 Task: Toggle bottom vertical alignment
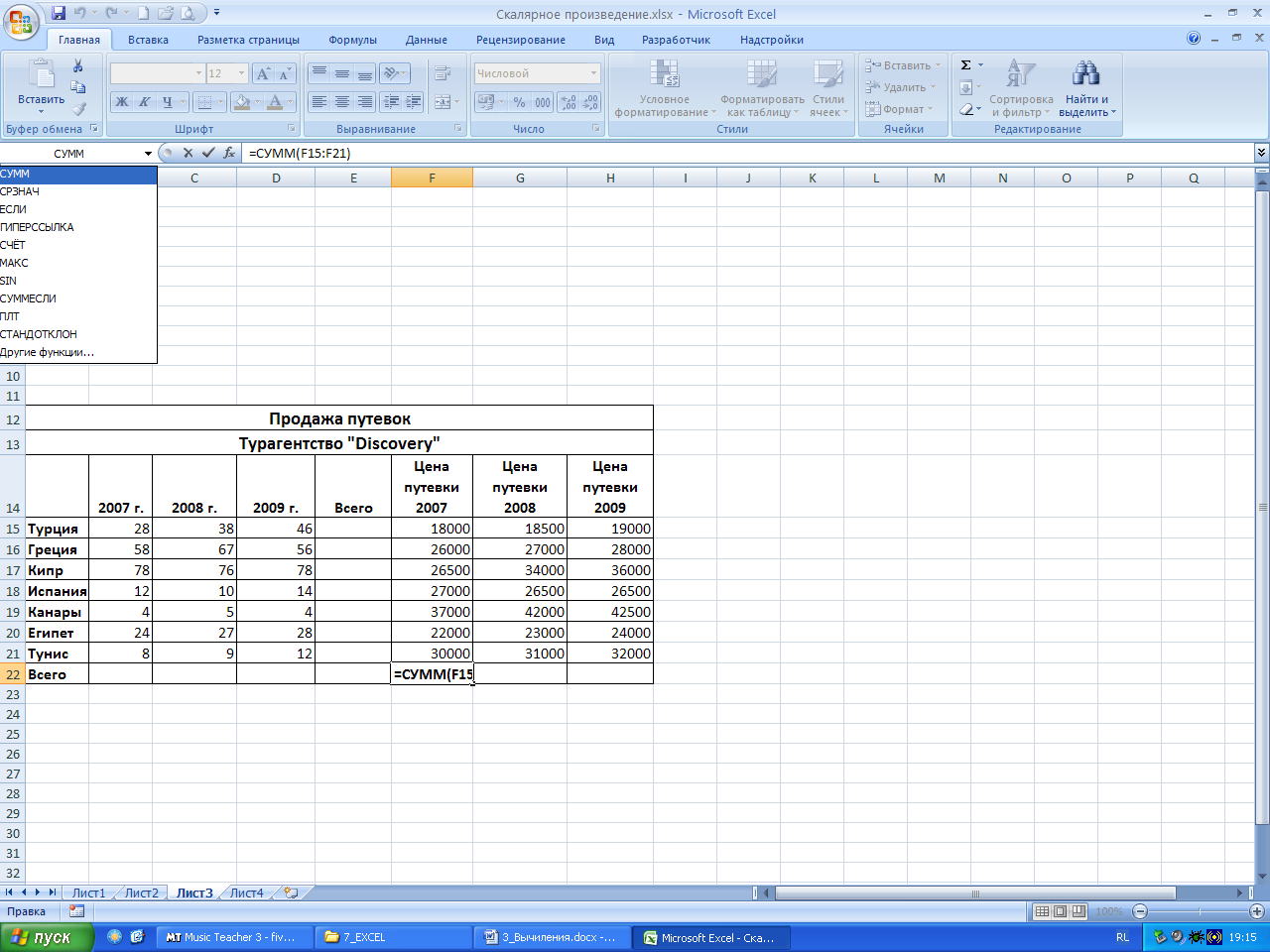pyautogui.click(x=365, y=73)
